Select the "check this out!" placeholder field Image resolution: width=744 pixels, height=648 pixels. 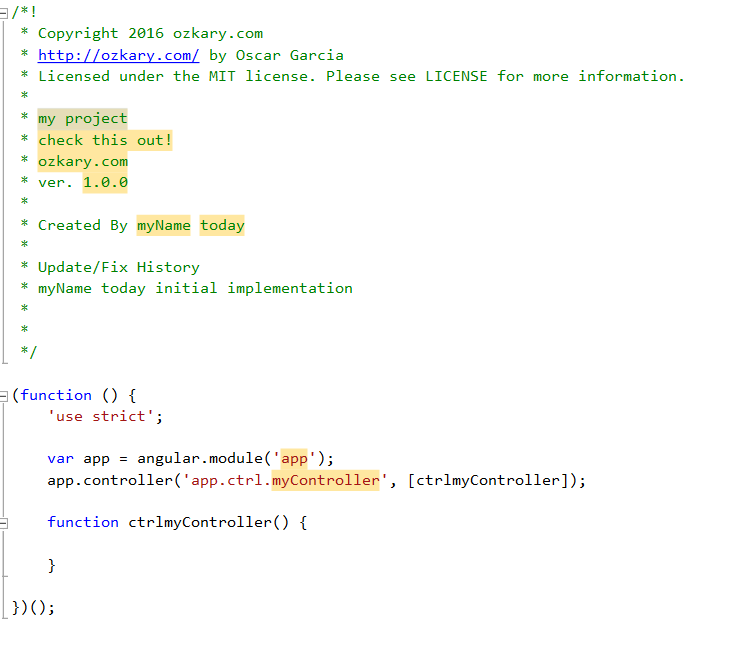click(x=105, y=140)
